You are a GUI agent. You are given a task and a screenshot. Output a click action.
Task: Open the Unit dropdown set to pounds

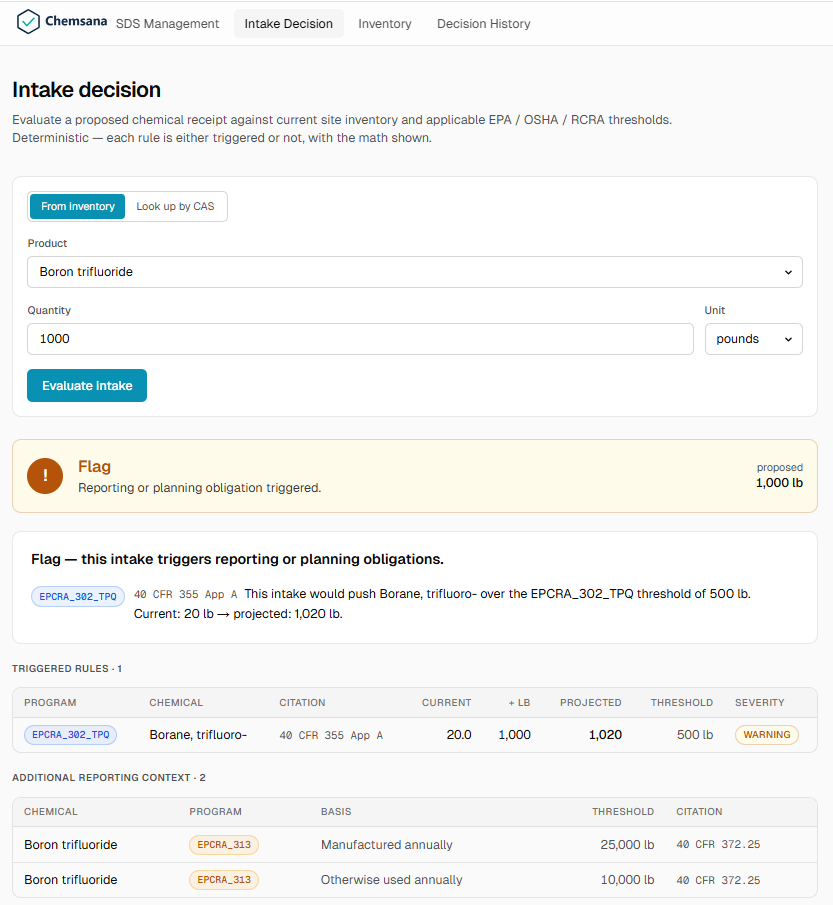point(753,339)
